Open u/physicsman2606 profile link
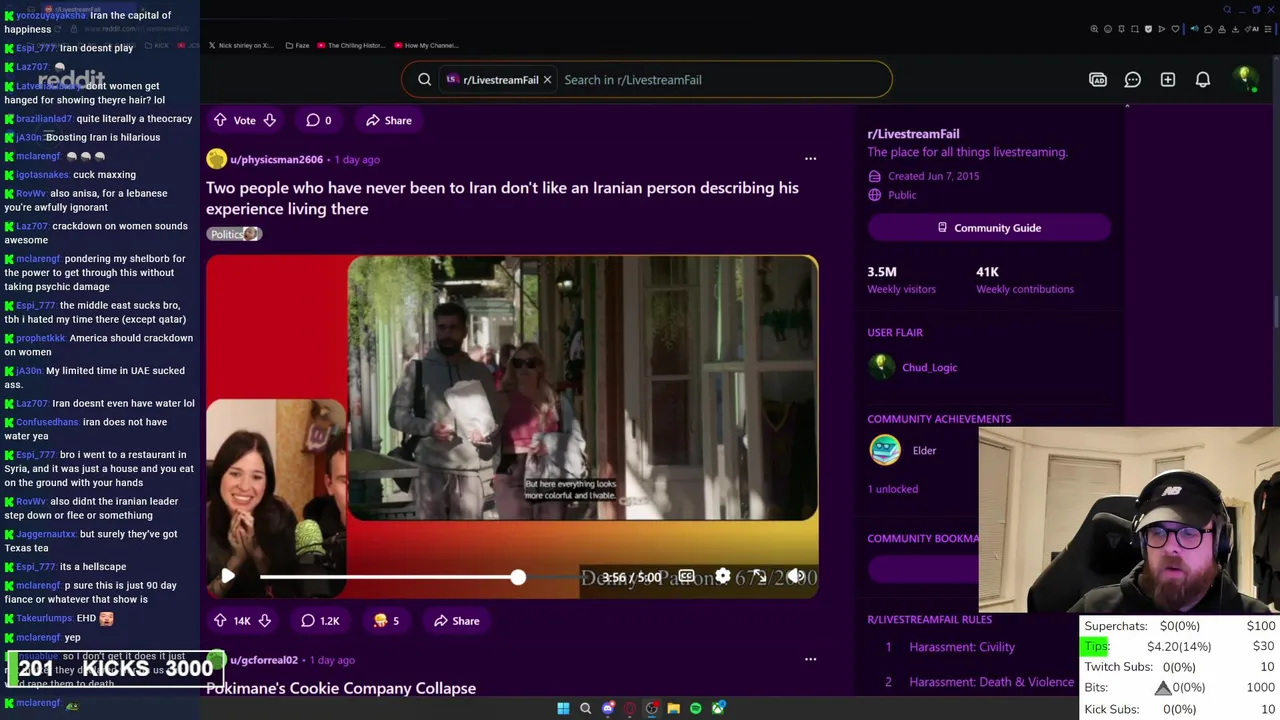This screenshot has height=720, width=1280. (276, 159)
